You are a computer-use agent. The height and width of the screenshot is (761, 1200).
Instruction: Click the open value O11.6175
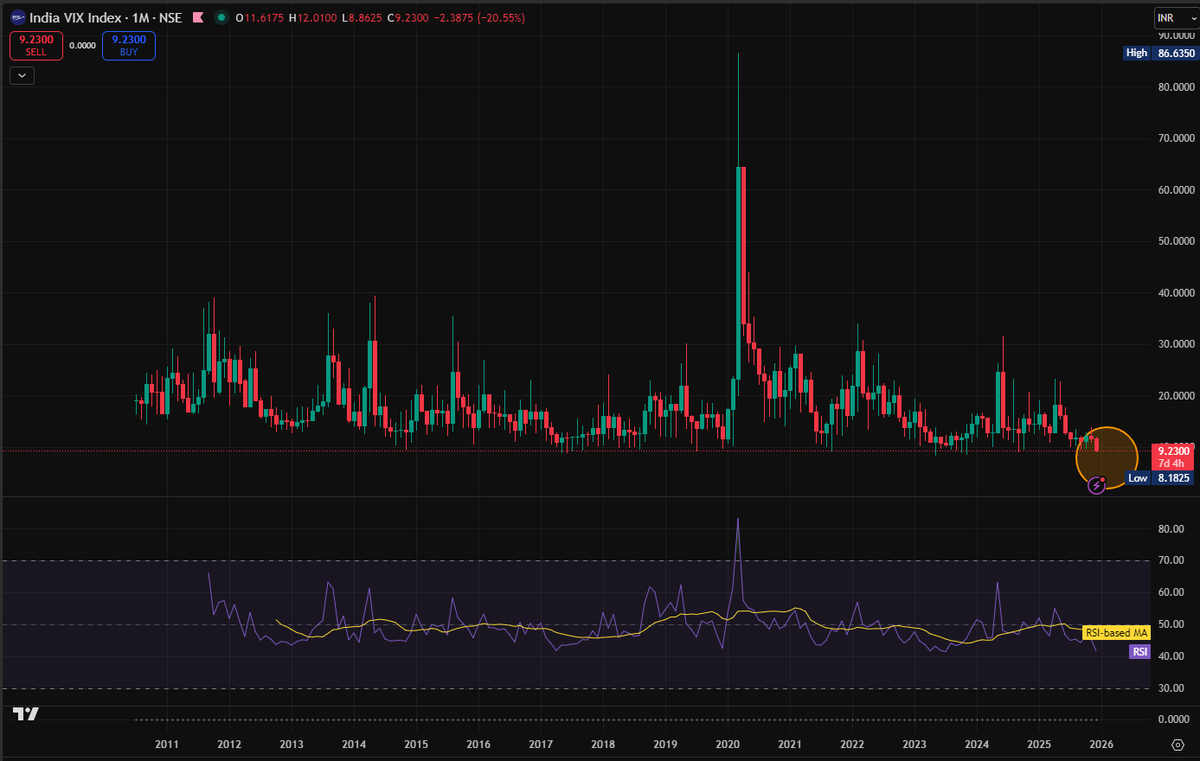pyautogui.click(x=259, y=18)
